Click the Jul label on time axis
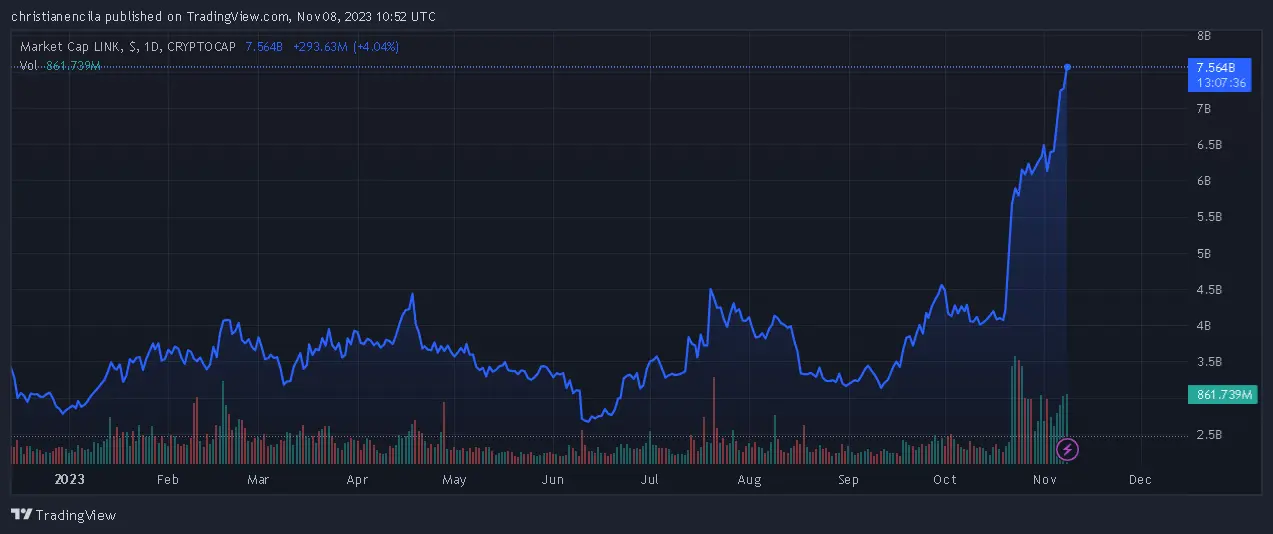Screen dimensions: 1273x534 650,480
